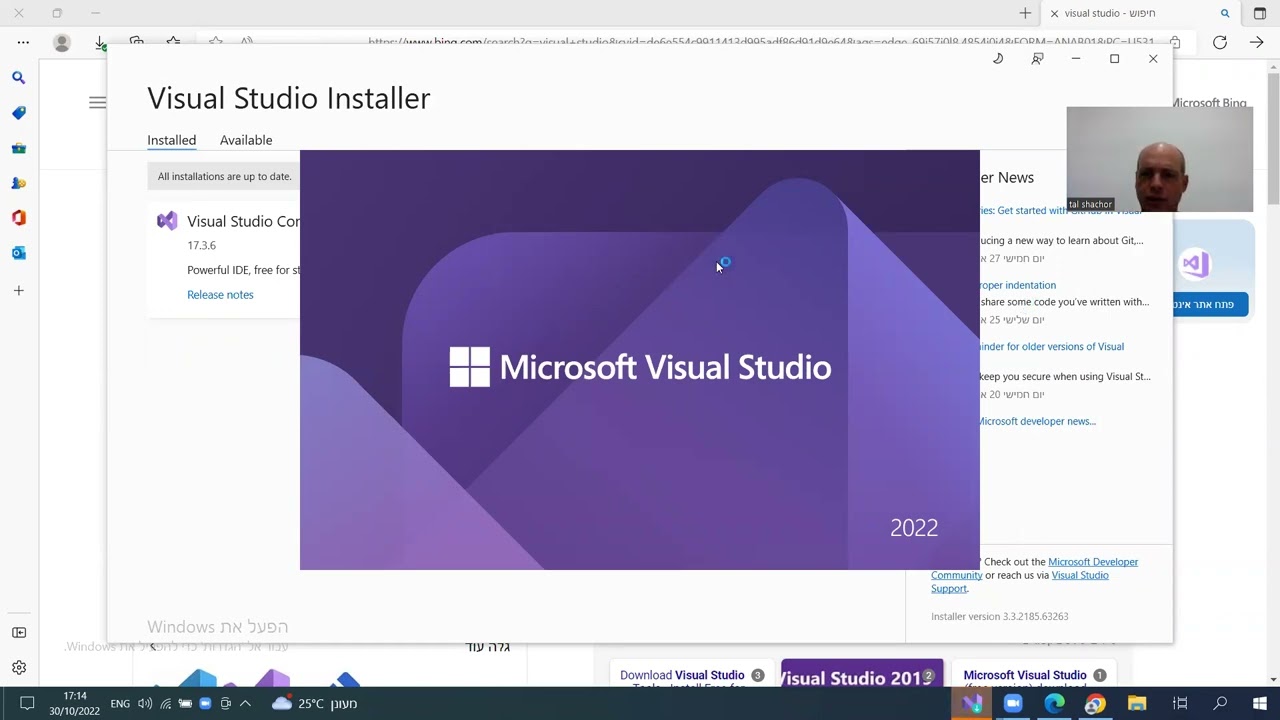Open the Games icon in Edge sidebar

pos(19,183)
